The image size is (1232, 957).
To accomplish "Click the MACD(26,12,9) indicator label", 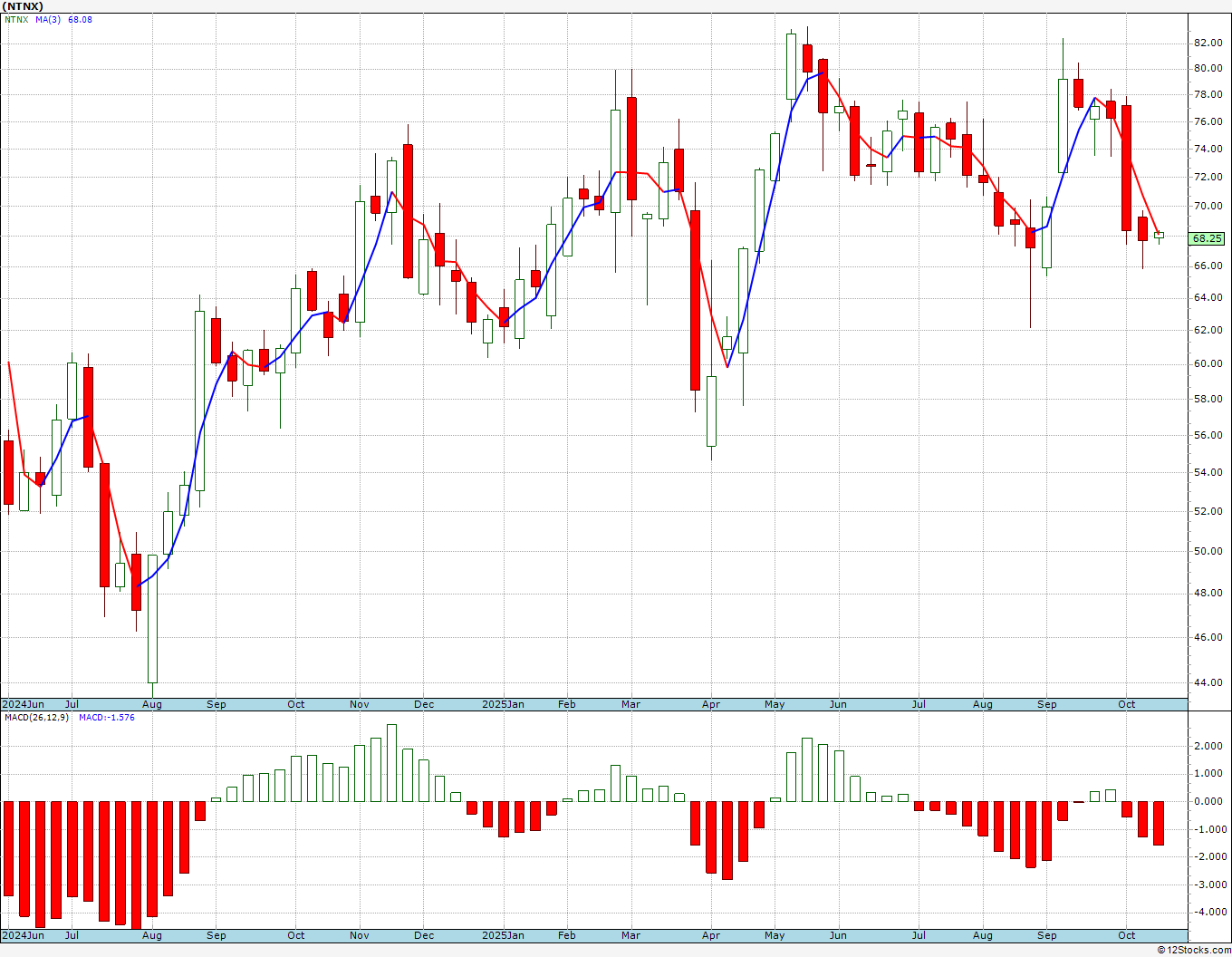I will [x=36, y=718].
